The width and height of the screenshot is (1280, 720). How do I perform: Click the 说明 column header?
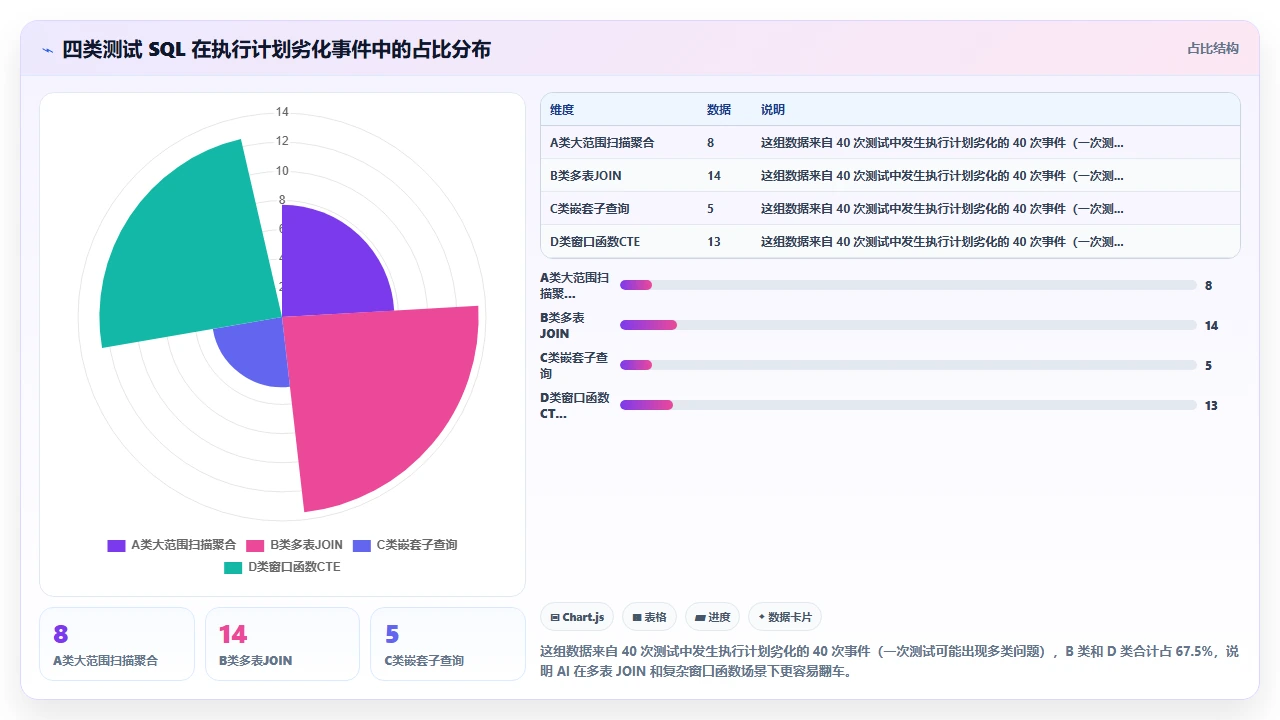coord(773,109)
